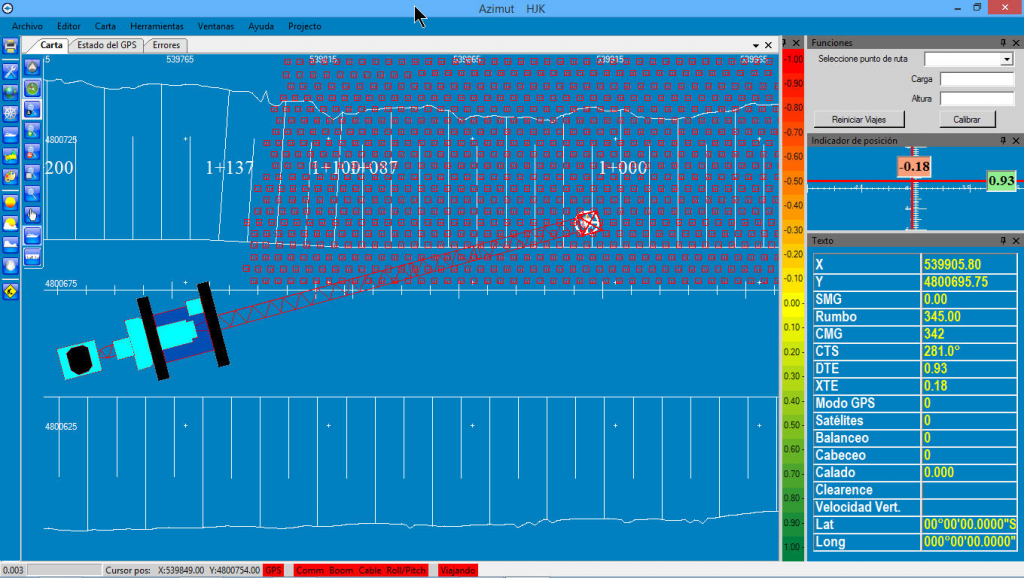Image resolution: width=1024 pixels, height=578 pixels.
Task: Expand the Seleccione punto de ruta dropdown
Action: (1007, 60)
